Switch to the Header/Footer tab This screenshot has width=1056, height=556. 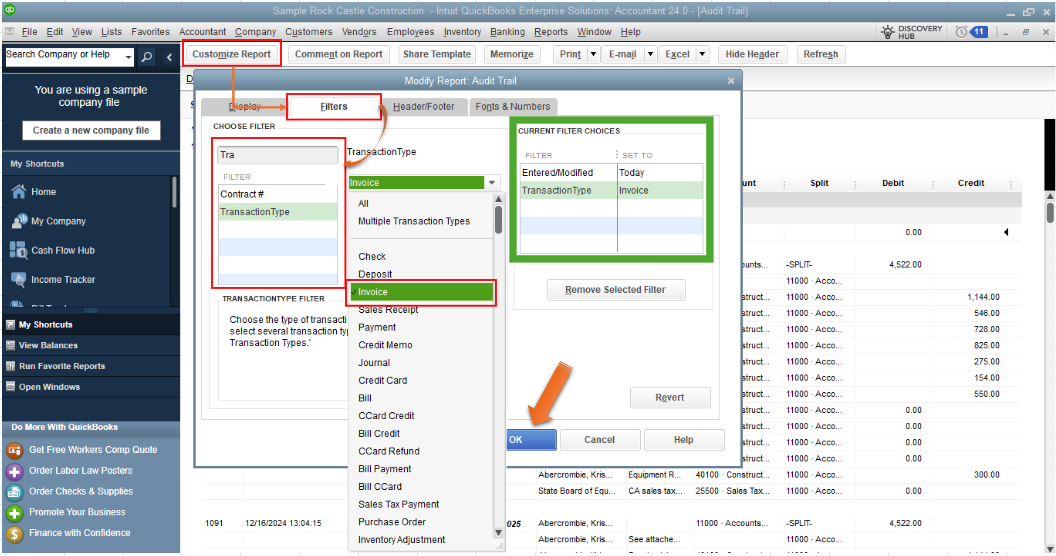tap(424, 106)
